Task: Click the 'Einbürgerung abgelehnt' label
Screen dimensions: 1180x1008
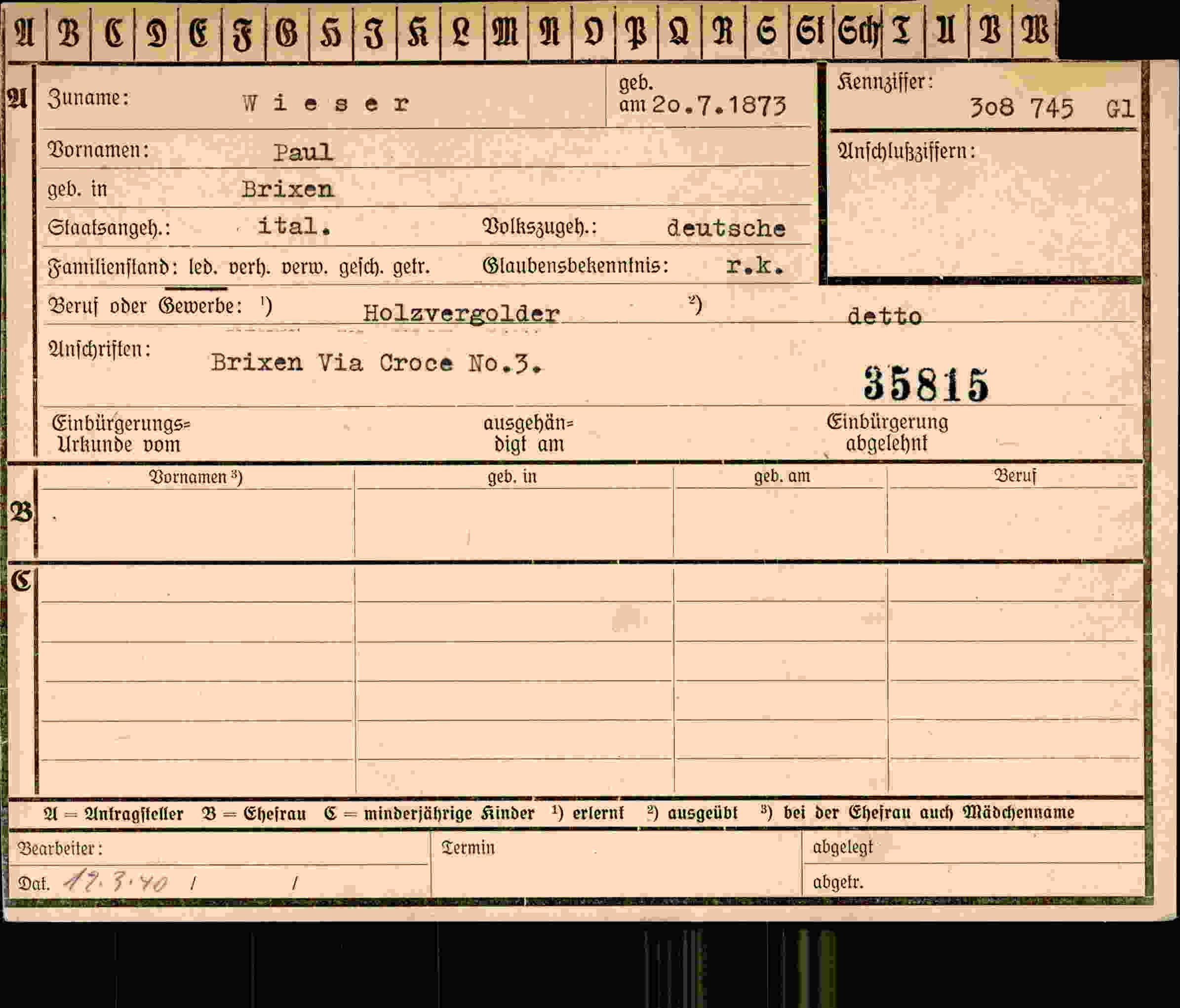Action: [x=887, y=433]
